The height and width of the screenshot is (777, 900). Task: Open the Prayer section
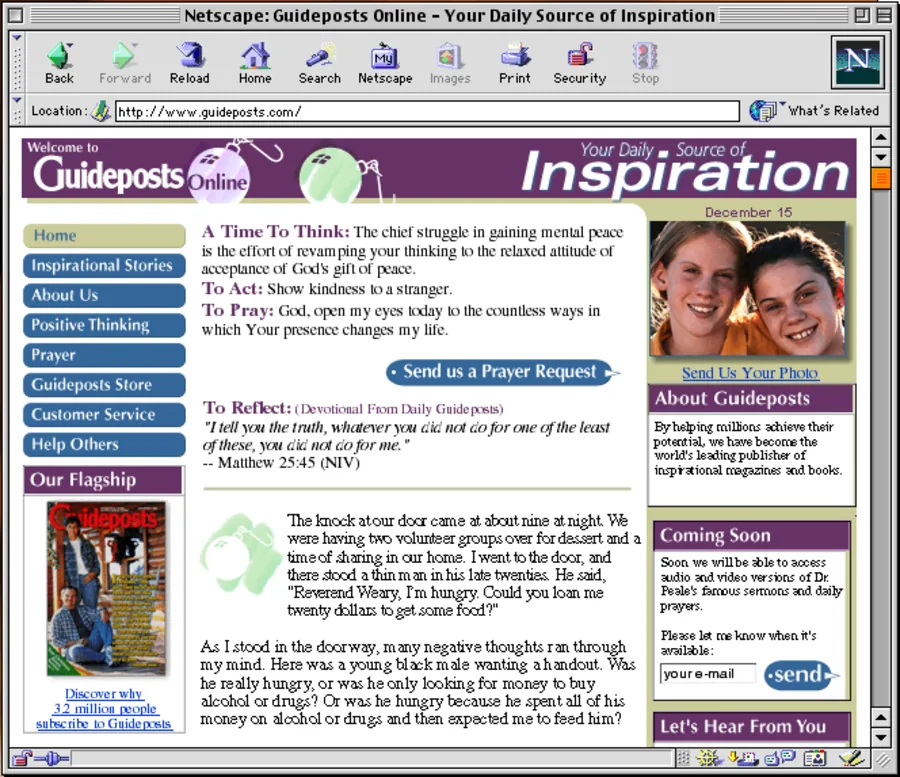[104, 355]
